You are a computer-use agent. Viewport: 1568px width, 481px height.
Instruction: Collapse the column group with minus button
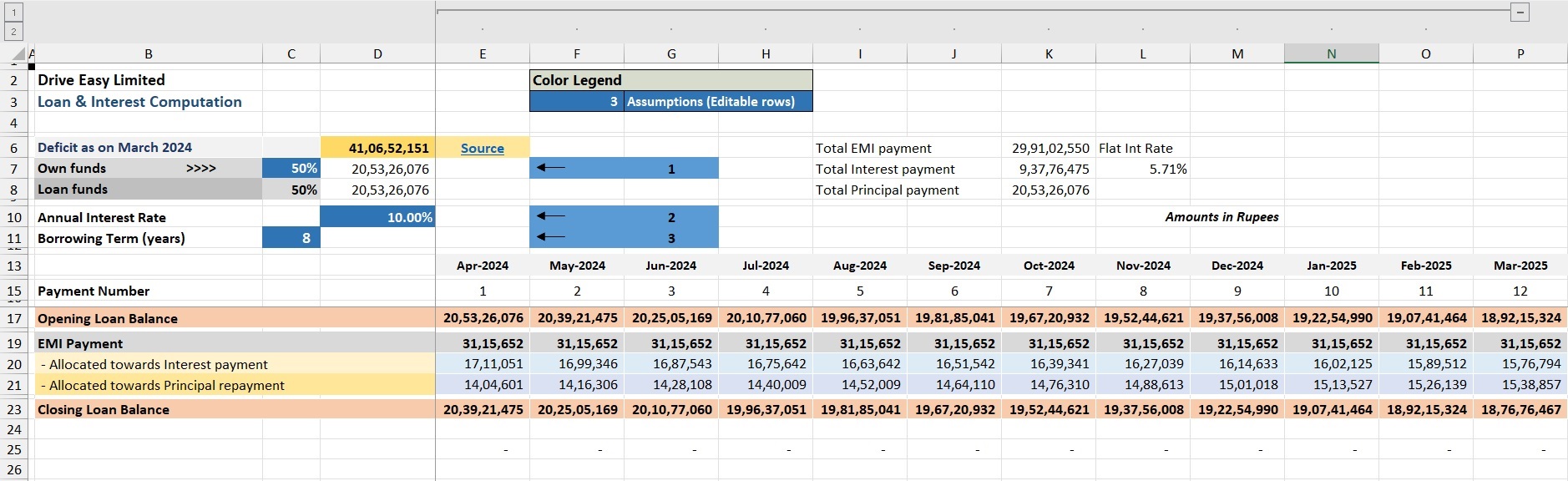tap(1520, 12)
